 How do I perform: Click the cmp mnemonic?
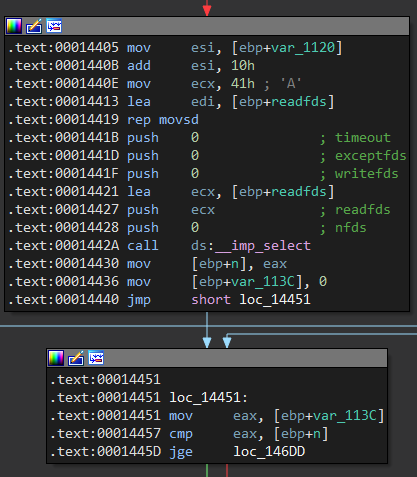tap(181, 433)
